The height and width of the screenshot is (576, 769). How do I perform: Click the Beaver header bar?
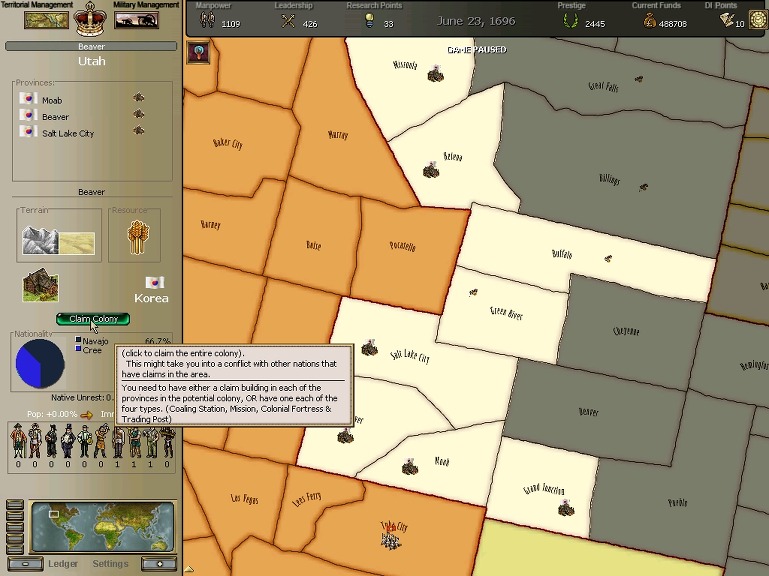pos(91,47)
